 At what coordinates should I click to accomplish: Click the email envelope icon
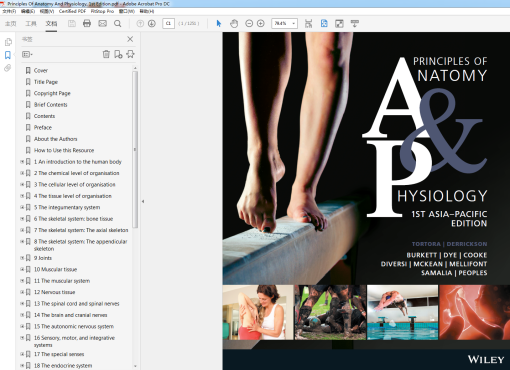[102, 23]
